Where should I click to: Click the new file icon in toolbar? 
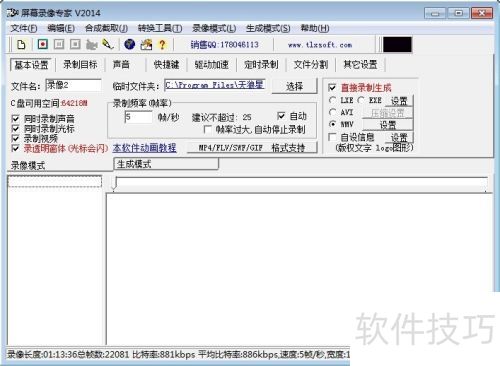tap(21, 44)
